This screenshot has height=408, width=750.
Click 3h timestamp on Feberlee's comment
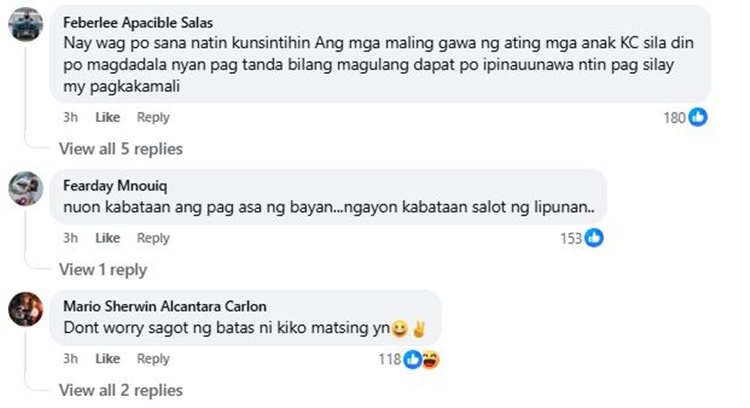point(70,117)
